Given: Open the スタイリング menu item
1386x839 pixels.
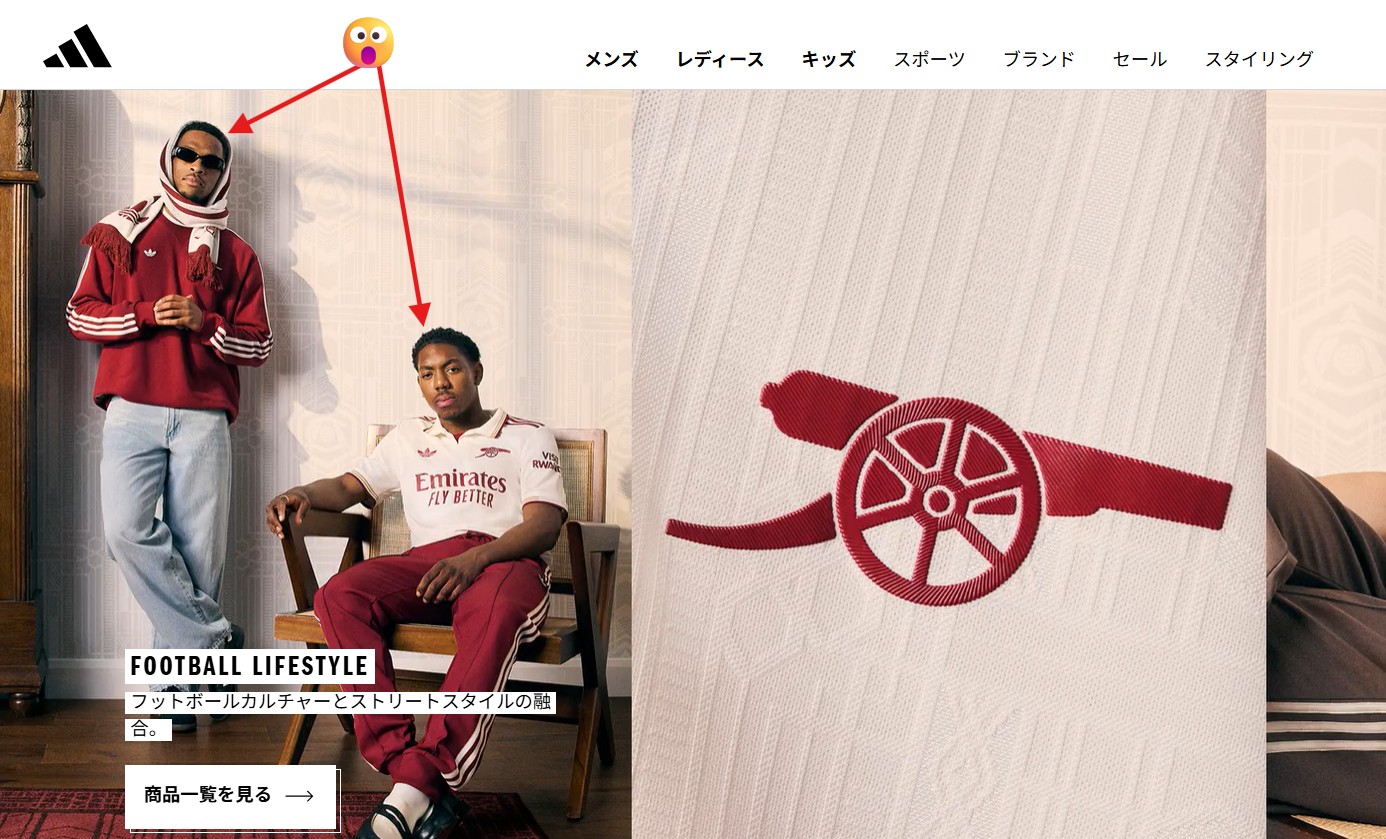Looking at the screenshot, I should click(1259, 59).
